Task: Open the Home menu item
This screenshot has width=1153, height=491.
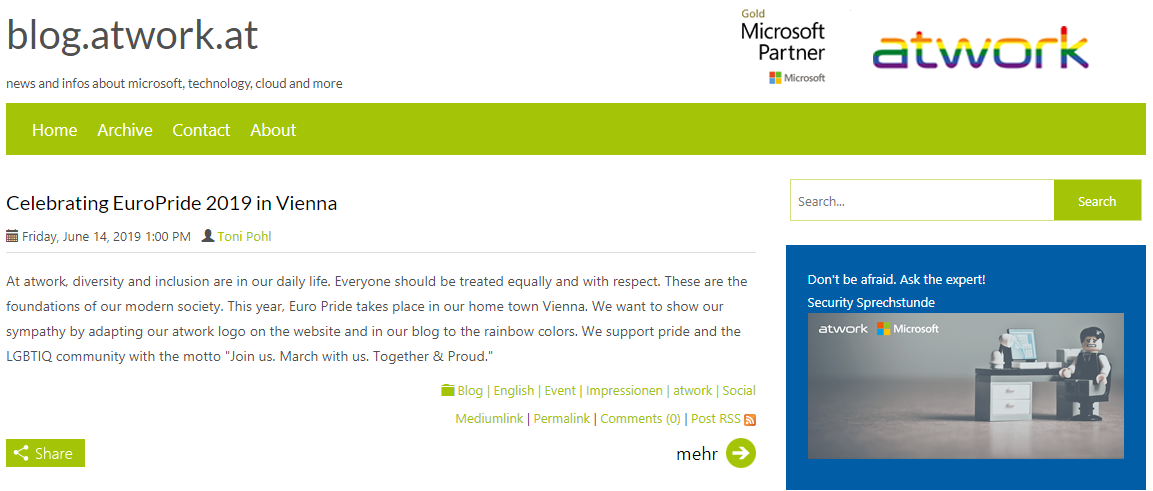Action: [x=54, y=130]
